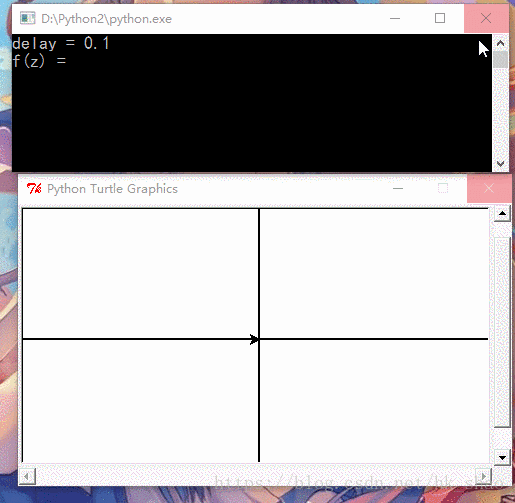This screenshot has height=503, width=515.
Task: Click the turtle canvas scroll-left arrow
Action: (x=27, y=476)
